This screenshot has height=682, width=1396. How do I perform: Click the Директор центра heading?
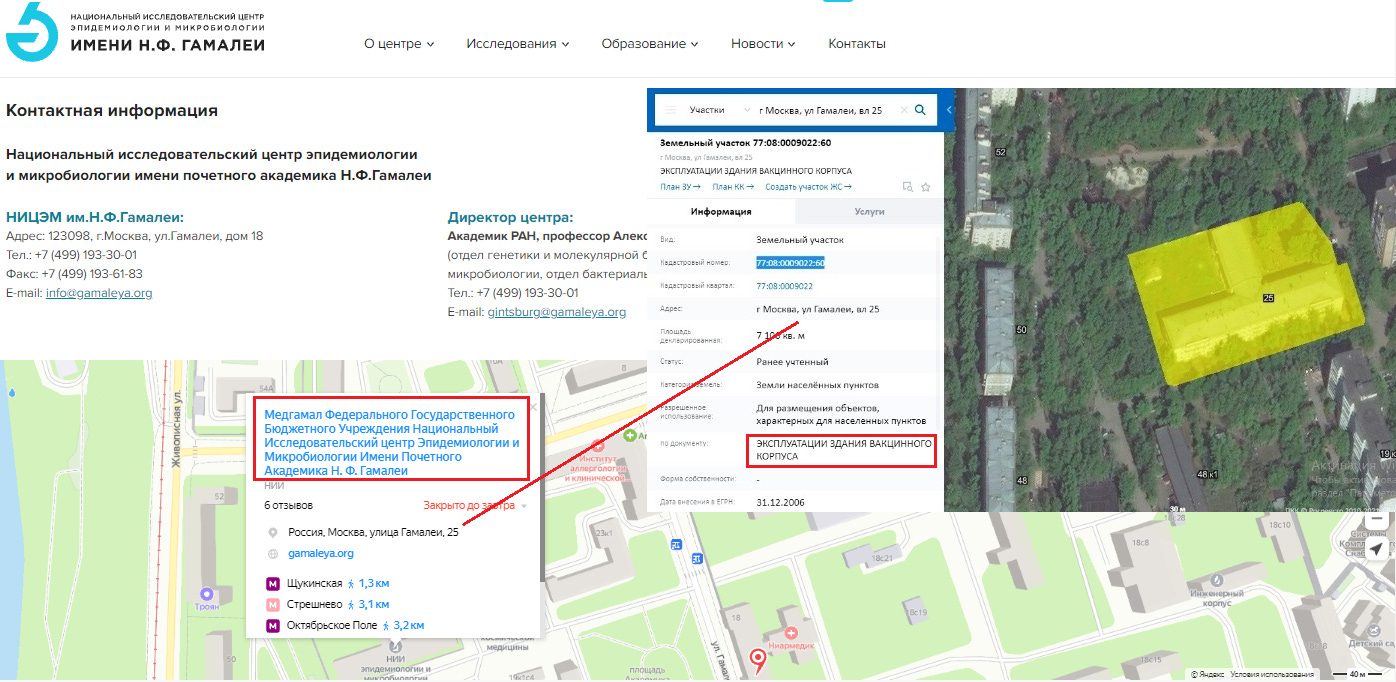[510, 217]
